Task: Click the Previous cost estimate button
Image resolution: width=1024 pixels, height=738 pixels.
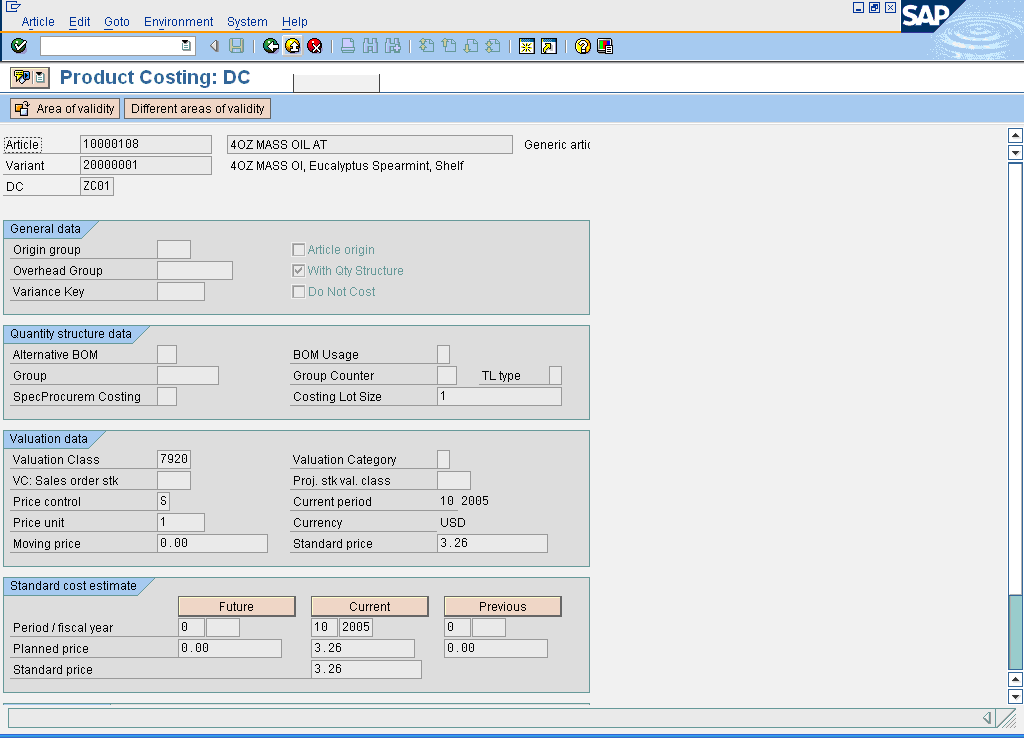Action: point(503,606)
